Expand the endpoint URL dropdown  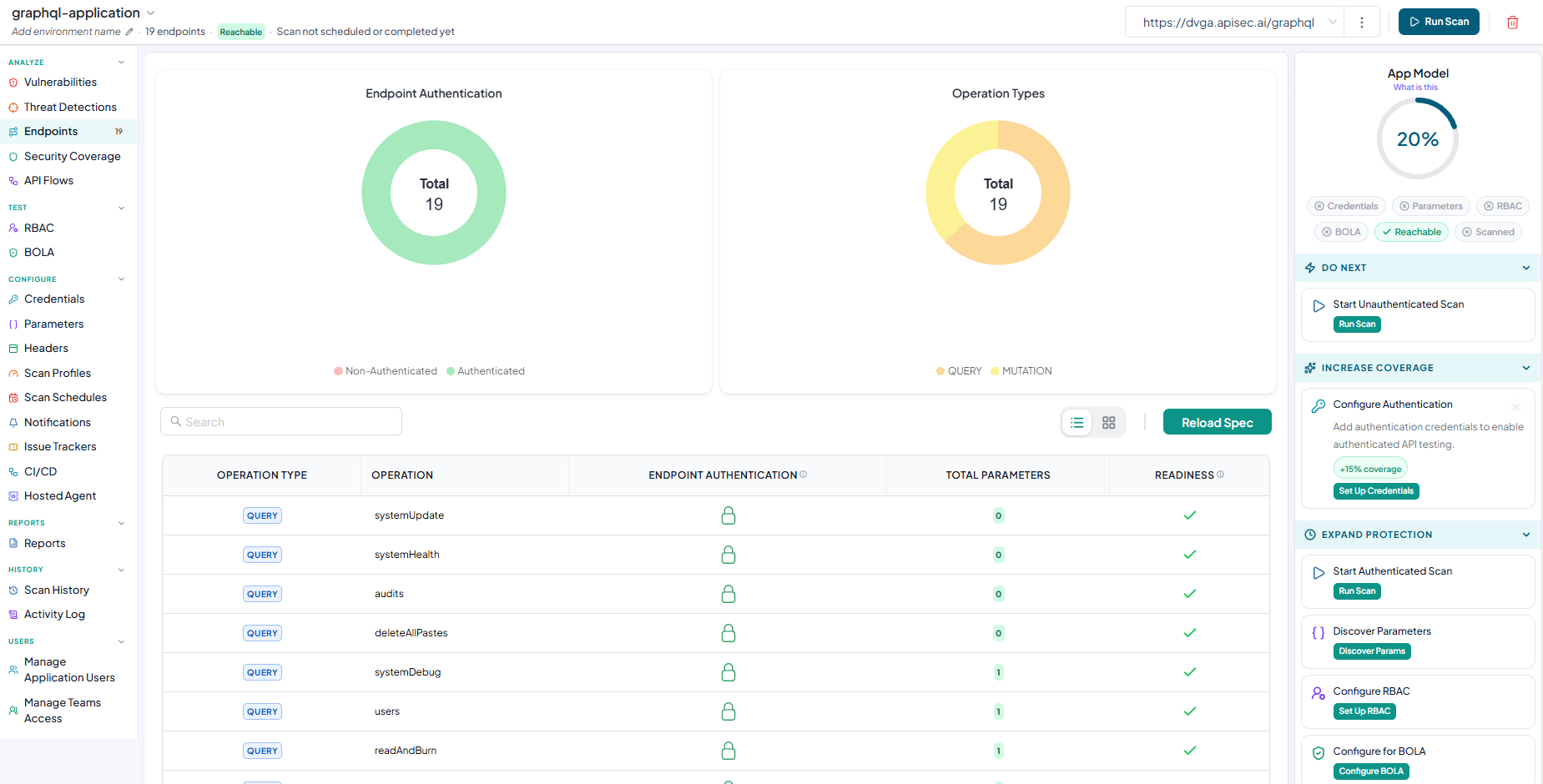click(x=1333, y=23)
